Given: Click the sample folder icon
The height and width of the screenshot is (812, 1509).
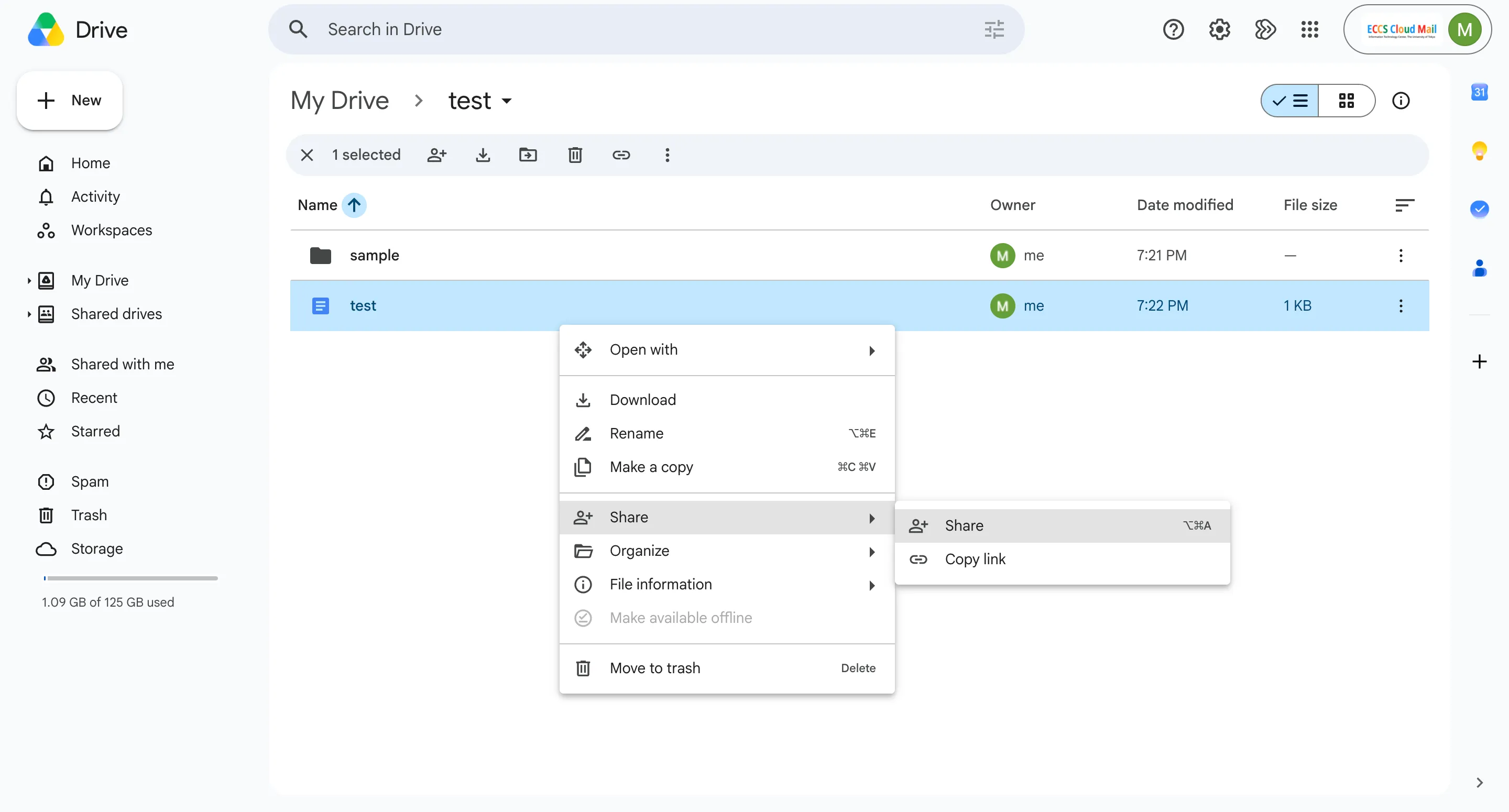Looking at the screenshot, I should pos(321,256).
